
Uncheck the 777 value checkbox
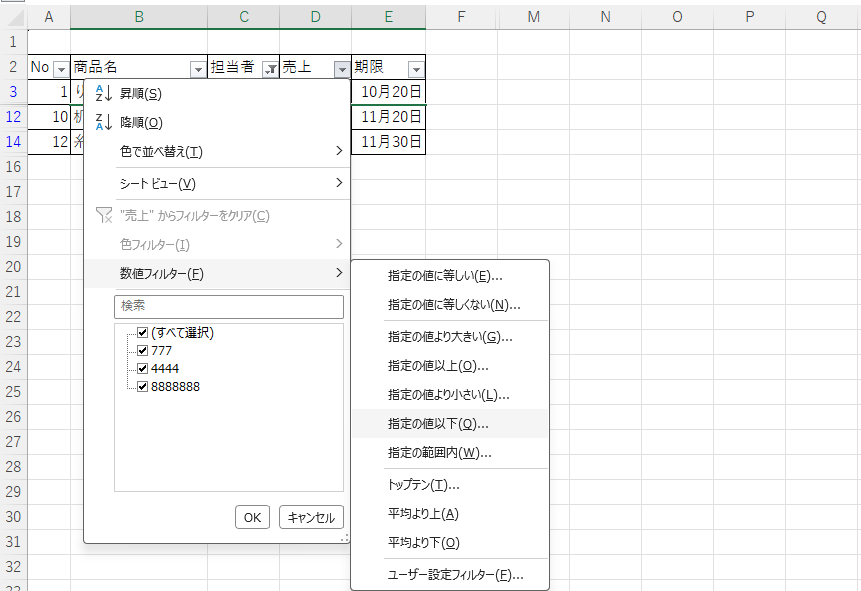pyautogui.click(x=143, y=350)
